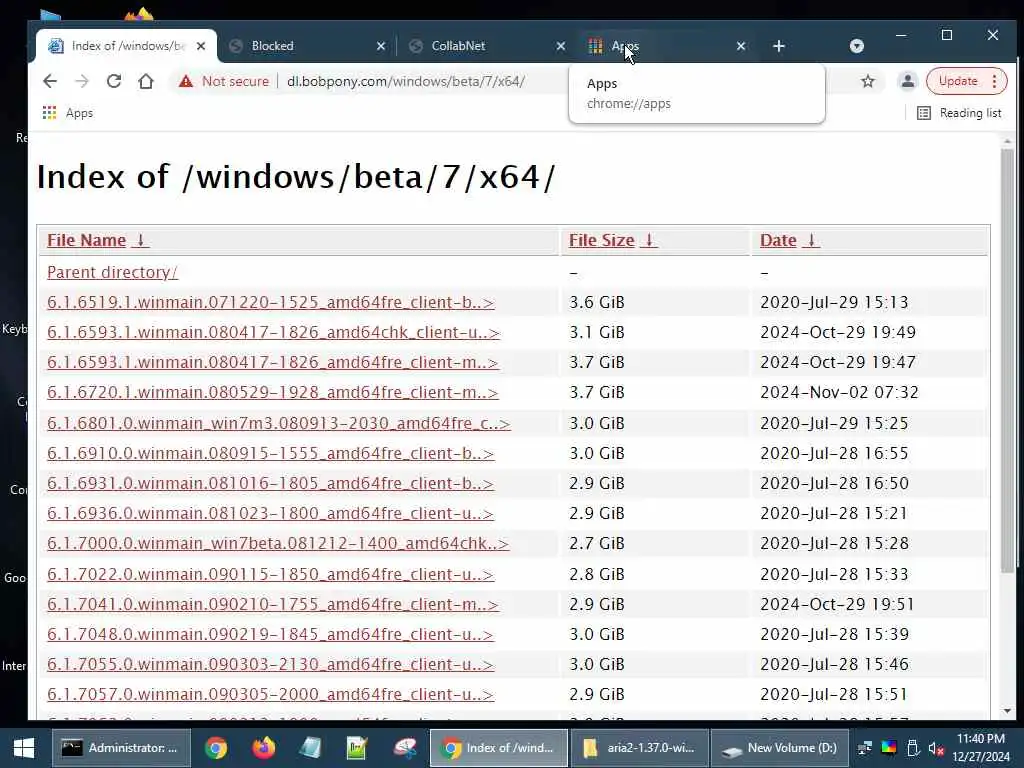Open 6.1.6931.0.winmain.081016-1805 link

pos(270,483)
